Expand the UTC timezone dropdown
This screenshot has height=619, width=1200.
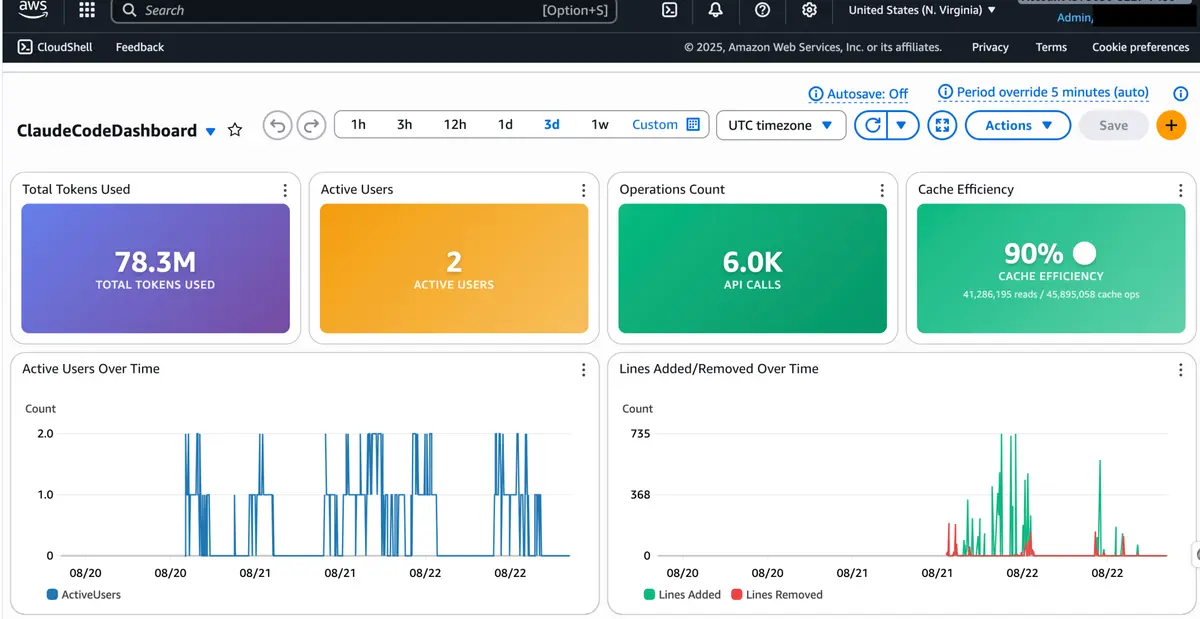(780, 125)
